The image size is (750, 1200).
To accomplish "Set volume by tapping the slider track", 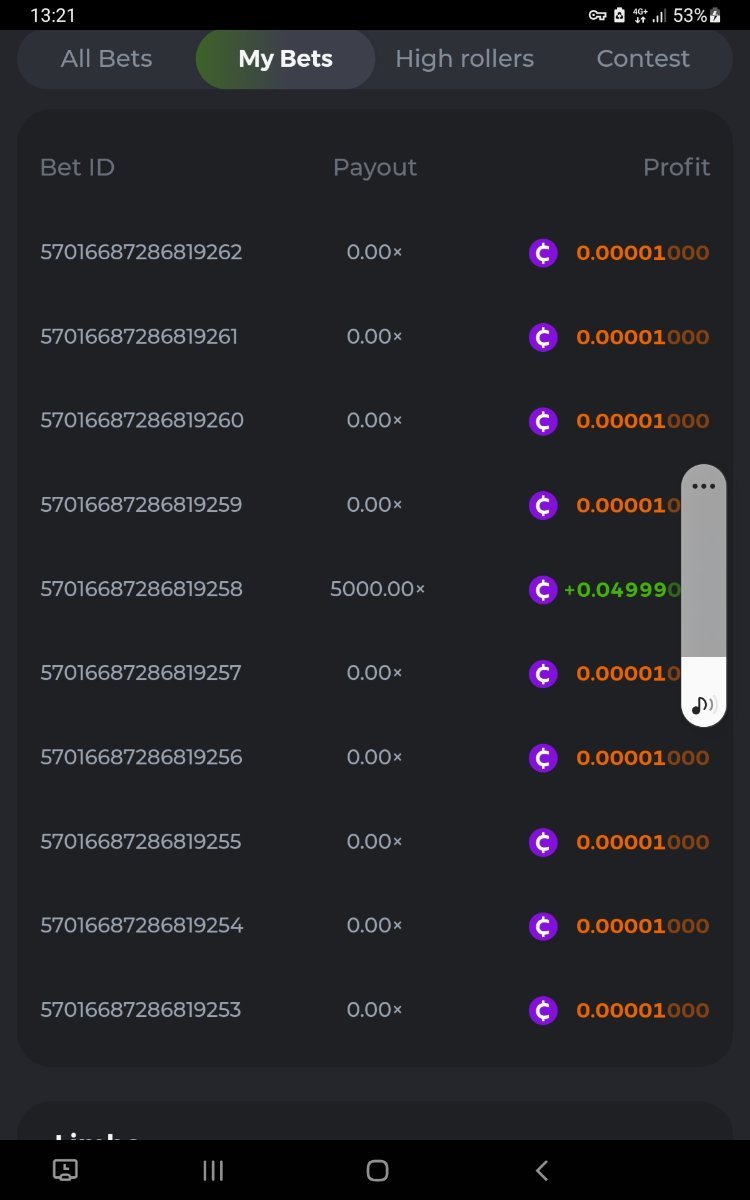I will coord(703,580).
